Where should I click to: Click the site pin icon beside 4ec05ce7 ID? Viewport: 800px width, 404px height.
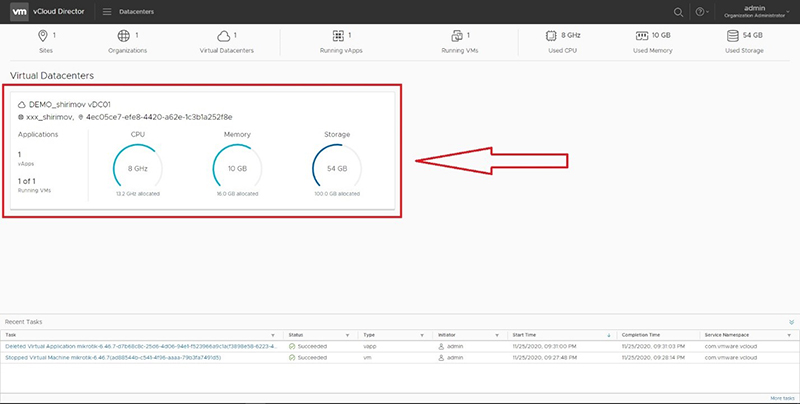[x=81, y=117]
